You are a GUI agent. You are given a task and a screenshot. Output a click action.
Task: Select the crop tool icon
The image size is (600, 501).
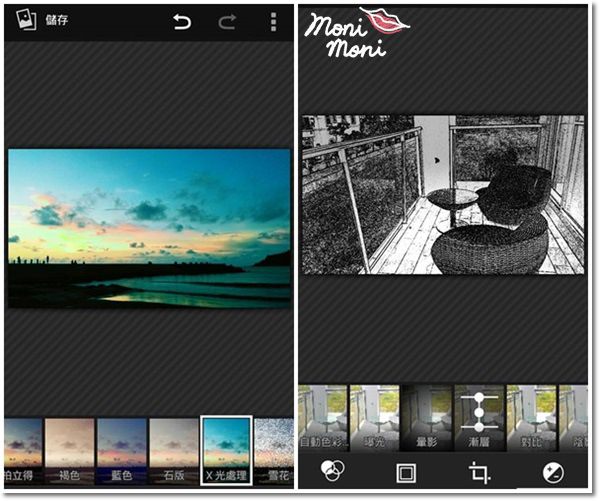pyautogui.click(x=479, y=472)
